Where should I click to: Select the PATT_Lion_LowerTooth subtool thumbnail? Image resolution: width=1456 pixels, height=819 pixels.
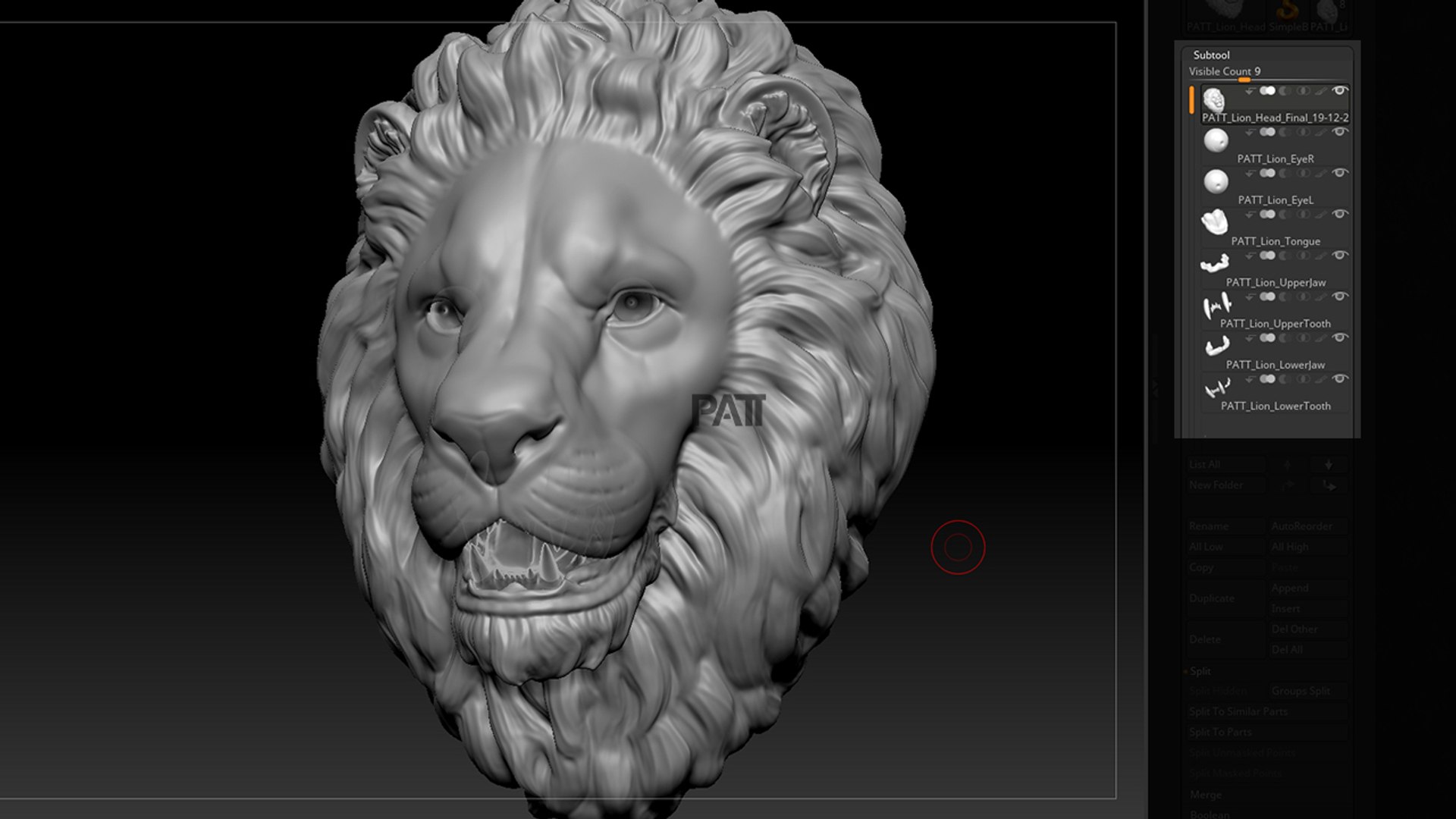(1216, 388)
